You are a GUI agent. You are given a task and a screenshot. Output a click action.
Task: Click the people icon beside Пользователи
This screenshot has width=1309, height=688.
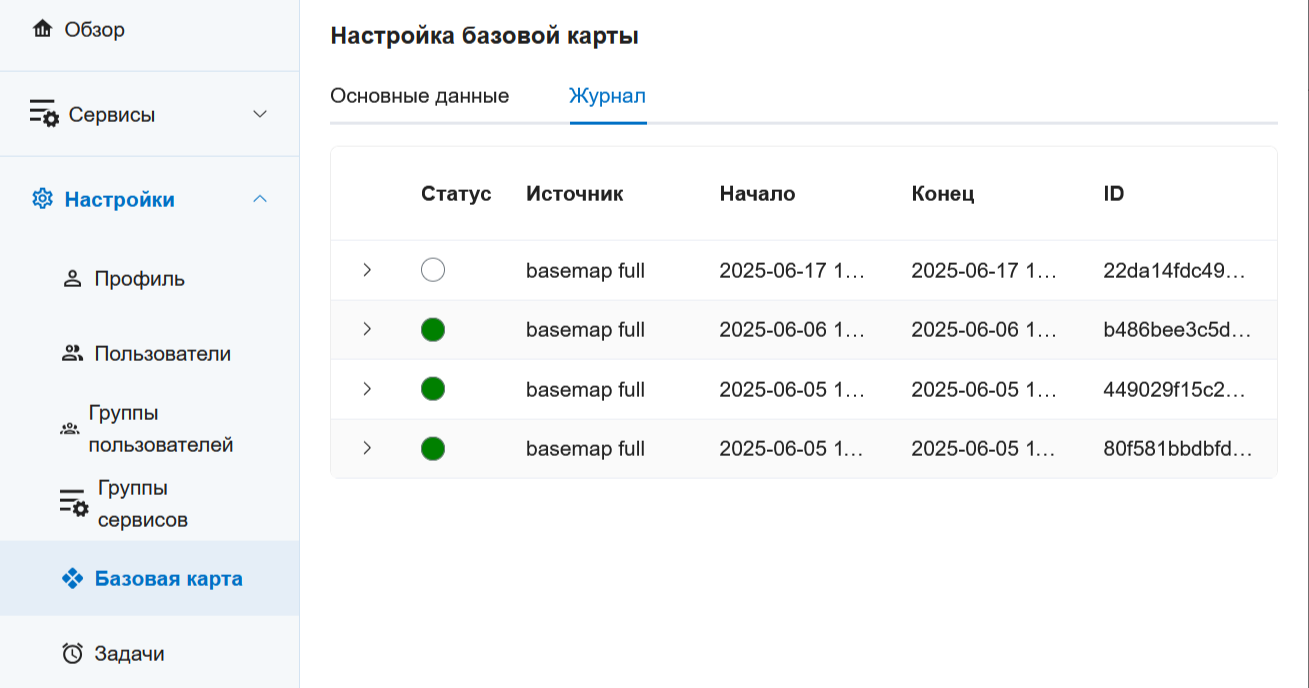[72, 353]
